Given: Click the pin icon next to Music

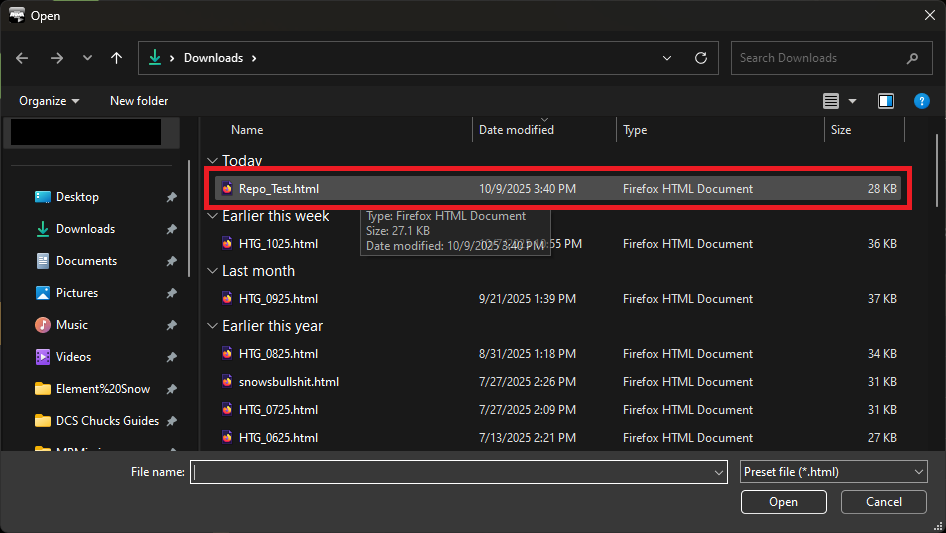Looking at the screenshot, I should [x=171, y=325].
